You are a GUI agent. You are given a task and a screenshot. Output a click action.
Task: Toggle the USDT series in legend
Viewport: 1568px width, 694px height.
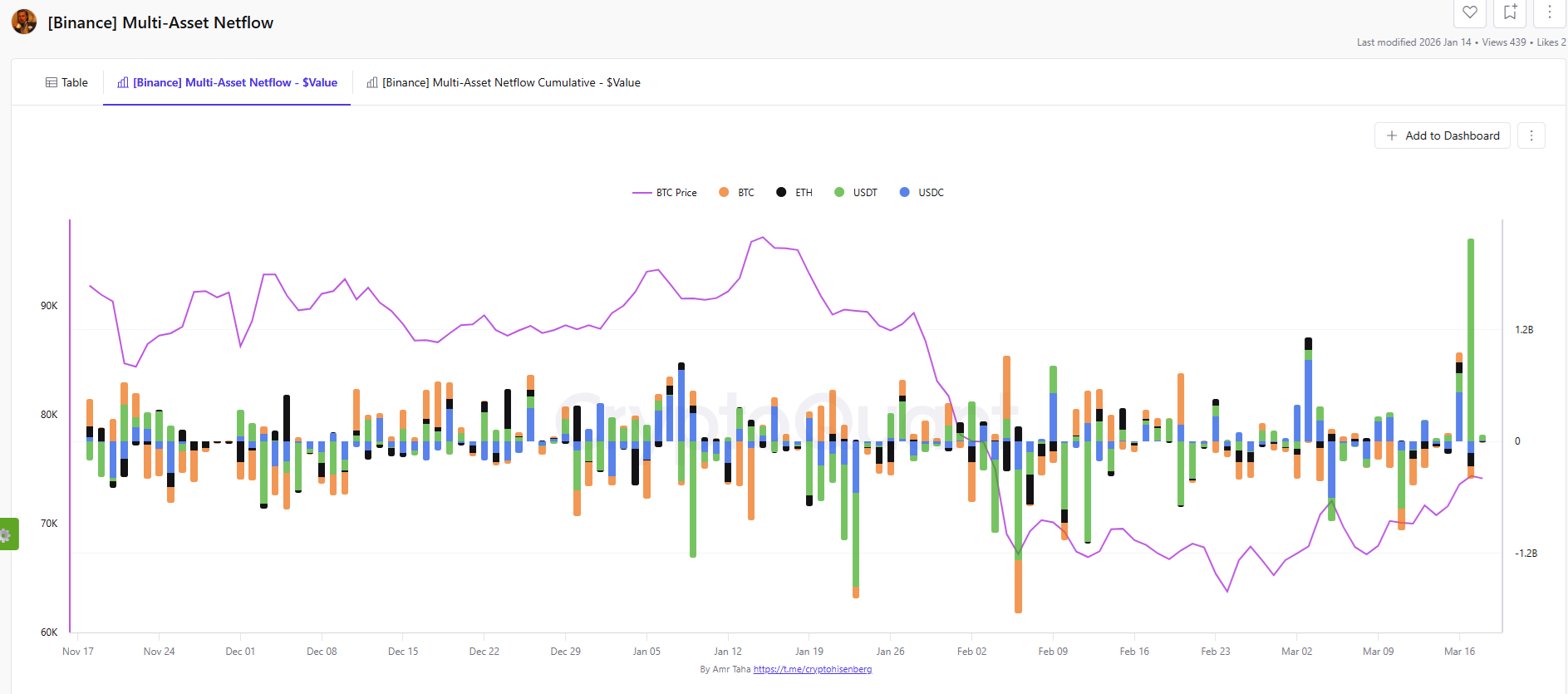click(856, 192)
